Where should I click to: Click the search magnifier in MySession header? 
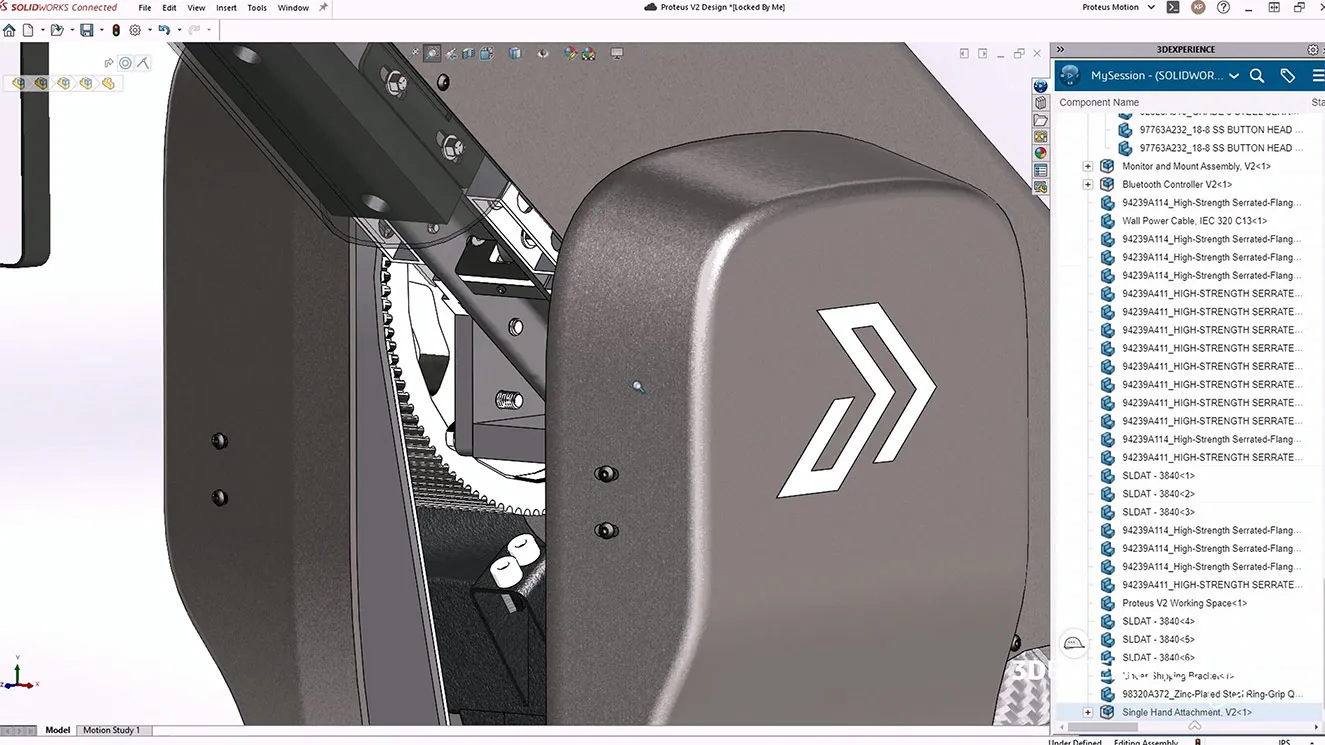(1257, 75)
